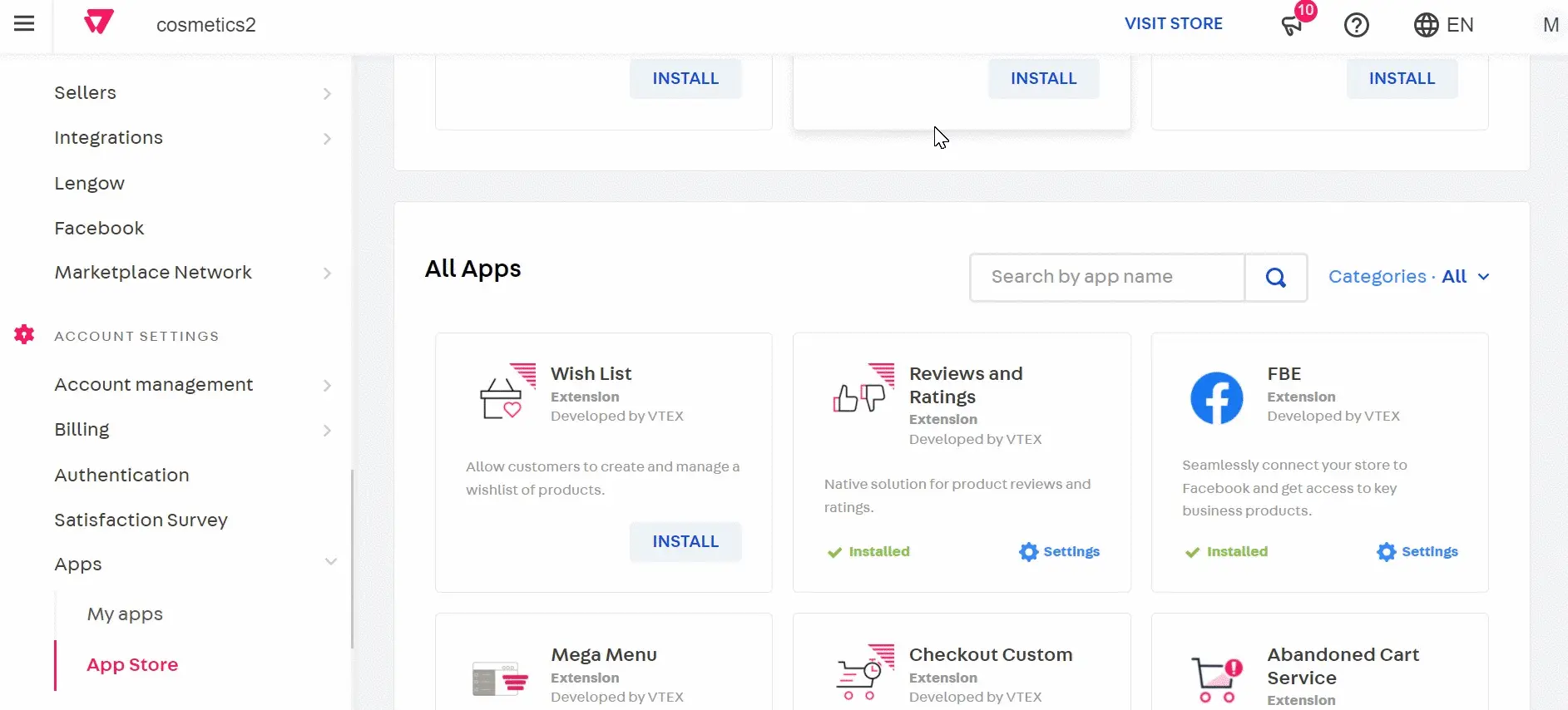The height and width of the screenshot is (710, 1568).
Task: Install the Wish List app
Action: coord(685,542)
